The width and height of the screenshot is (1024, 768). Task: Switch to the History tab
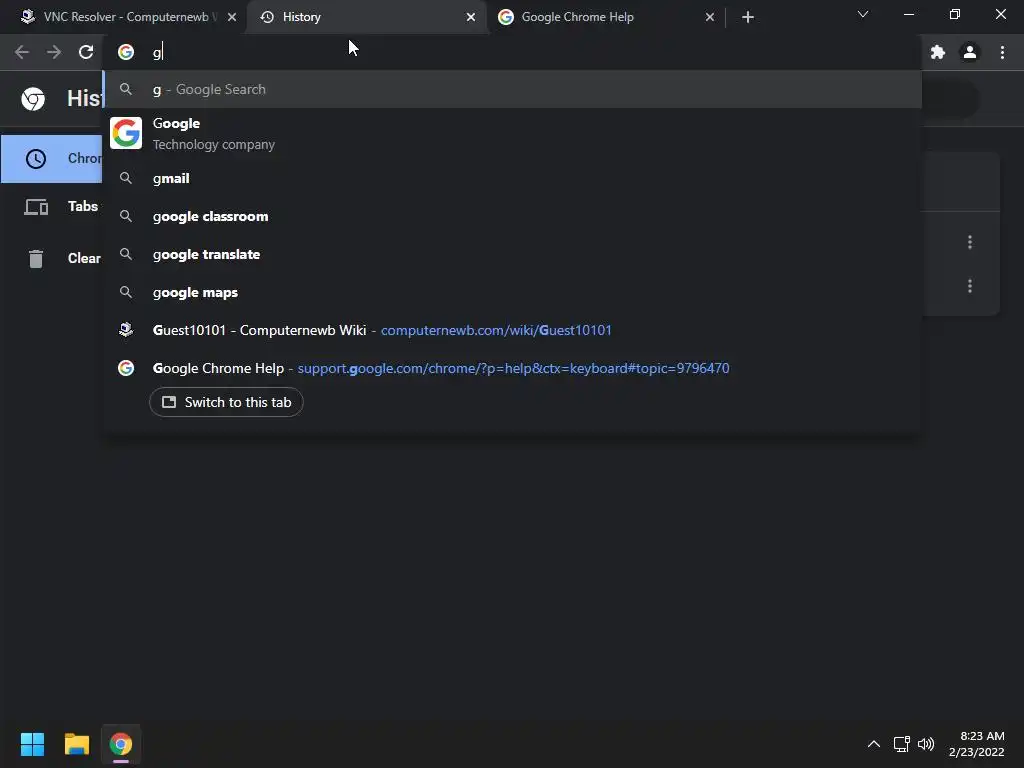366,17
